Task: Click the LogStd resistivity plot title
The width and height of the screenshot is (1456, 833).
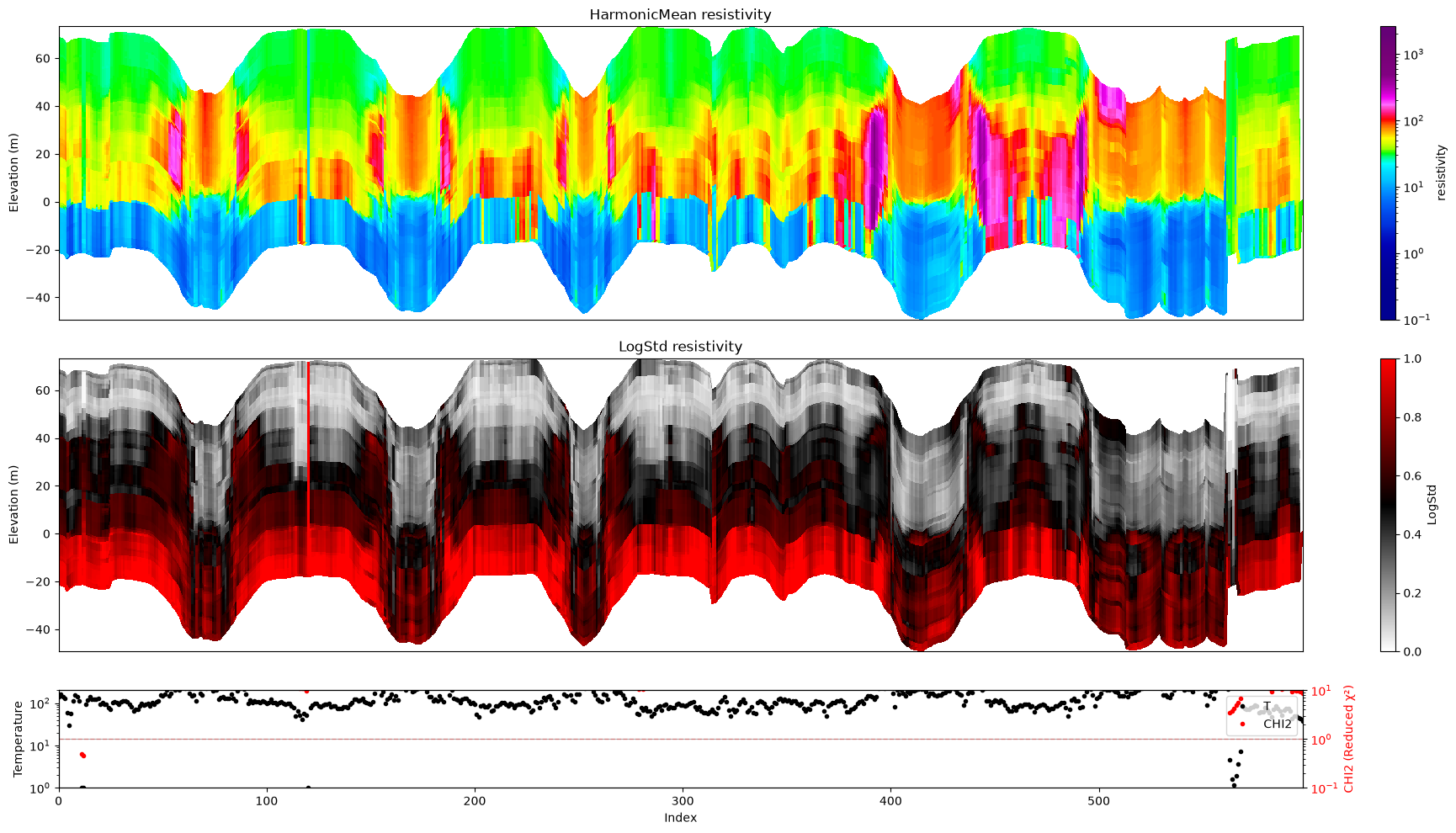Action: coord(680,347)
